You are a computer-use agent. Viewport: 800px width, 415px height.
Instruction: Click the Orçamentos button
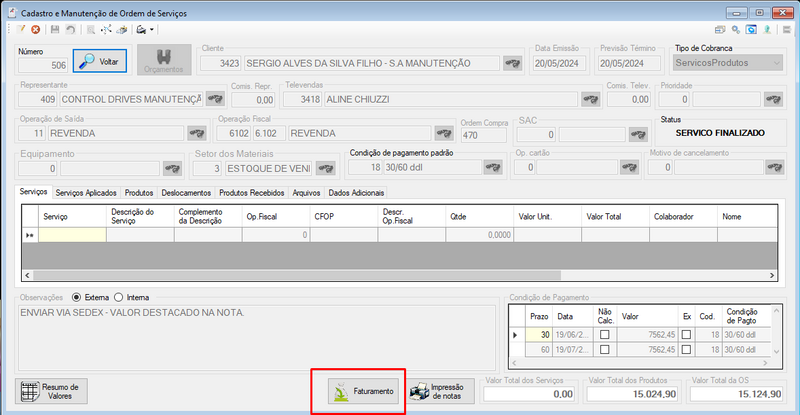click(164, 60)
